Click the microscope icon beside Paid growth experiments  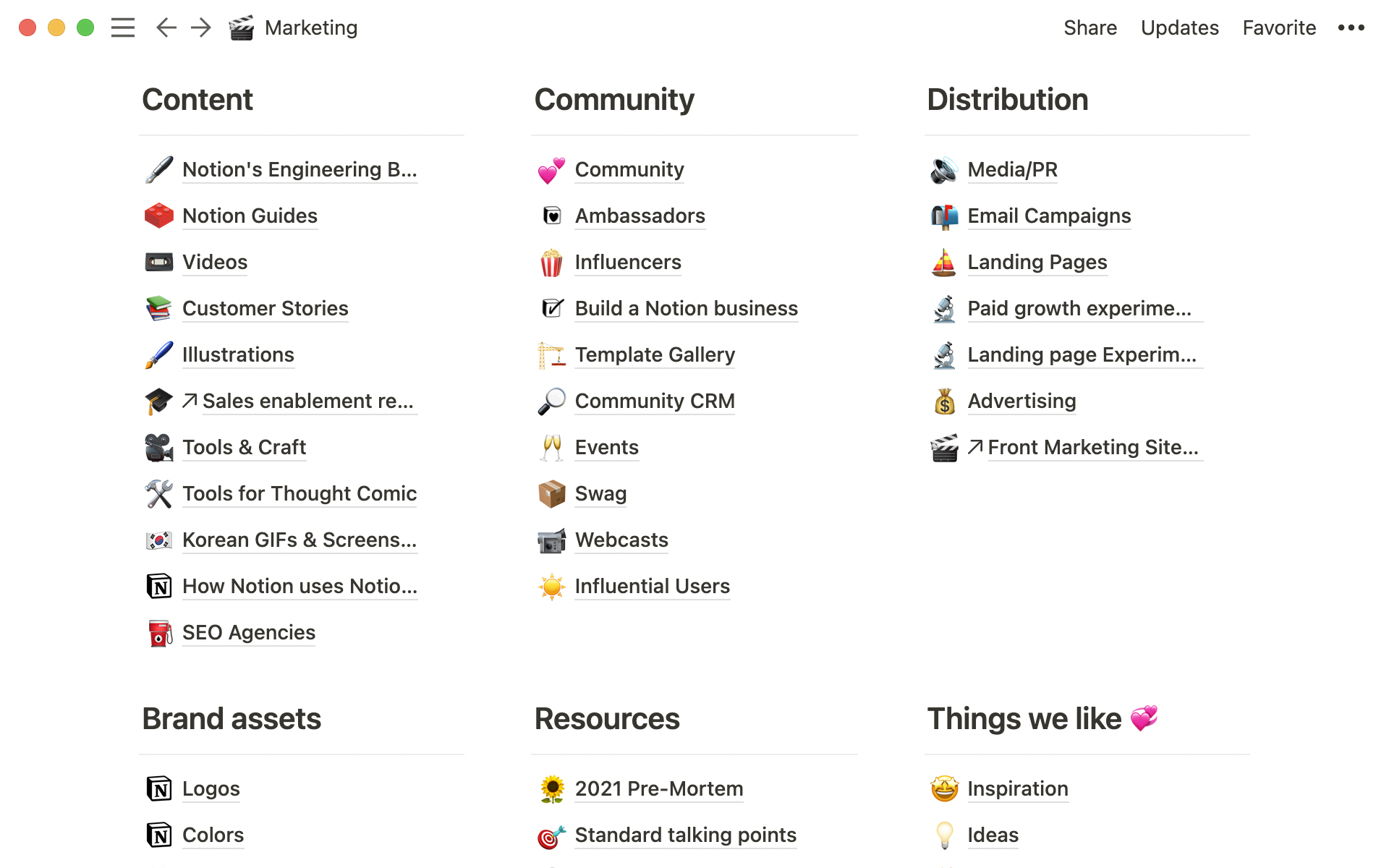[944, 308]
